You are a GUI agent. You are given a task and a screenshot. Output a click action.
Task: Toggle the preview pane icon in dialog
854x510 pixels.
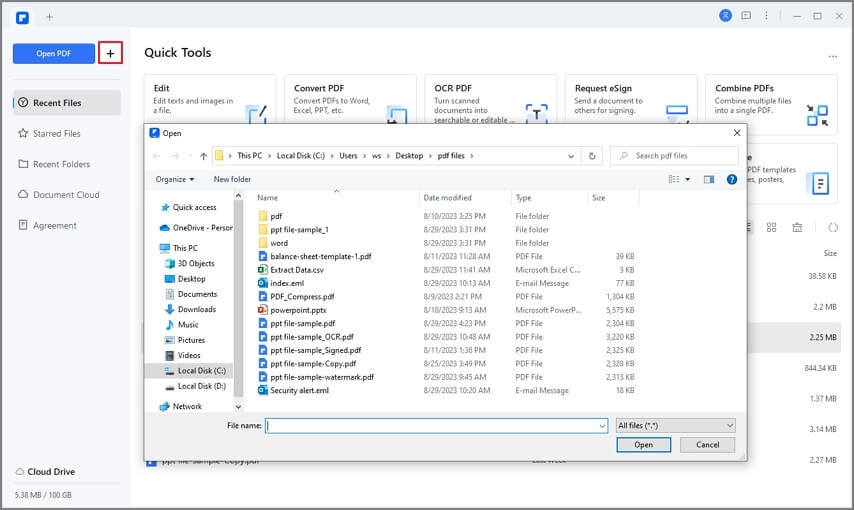pyautogui.click(x=709, y=179)
